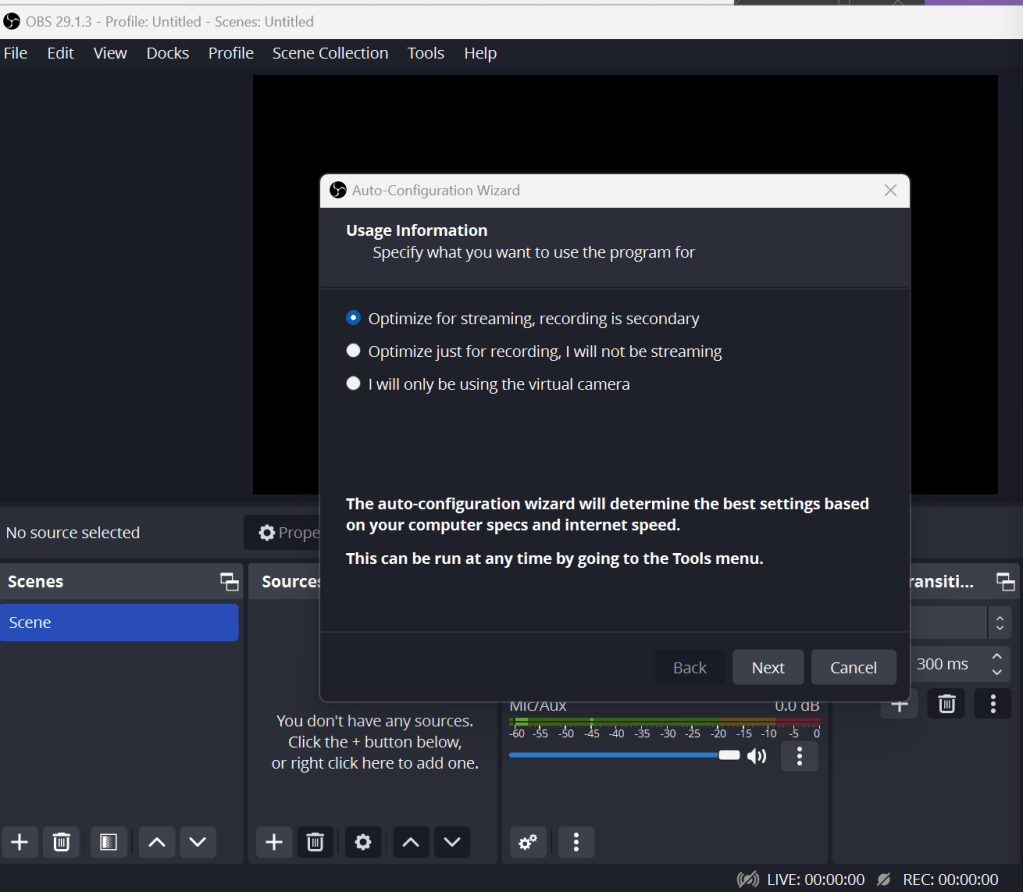Screen dimensions: 1023x892
Task: Move scene down arrow in Scenes panel
Action: (x=198, y=842)
